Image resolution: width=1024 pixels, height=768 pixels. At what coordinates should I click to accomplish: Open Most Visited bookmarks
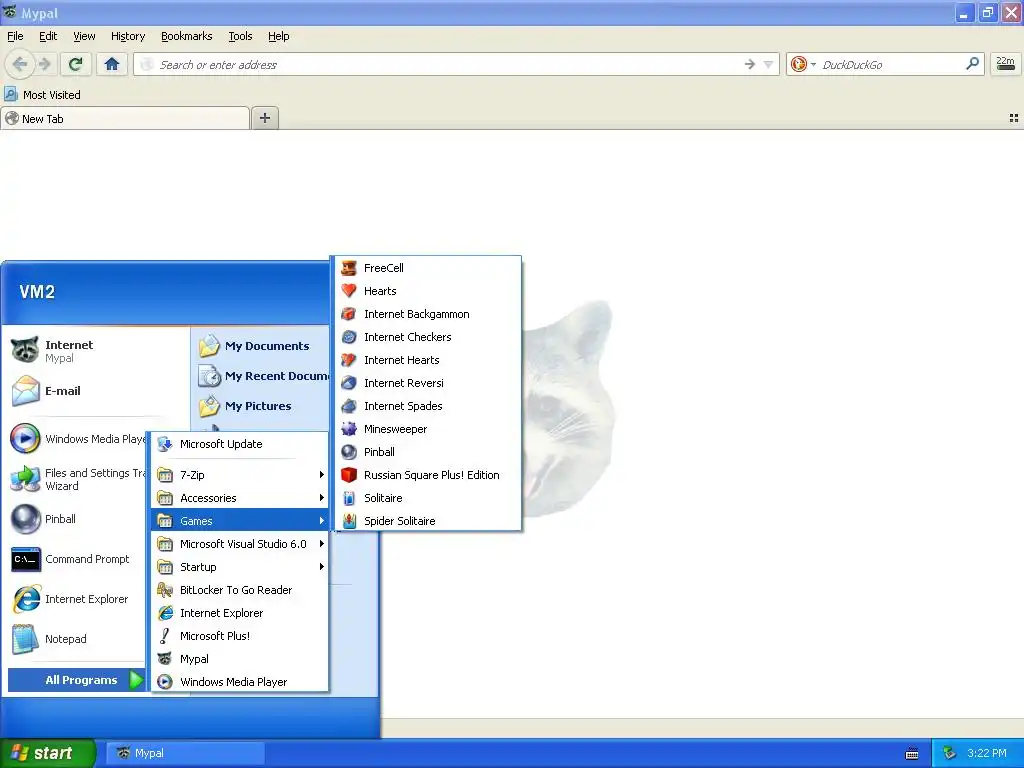pyautogui.click(x=42, y=95)
